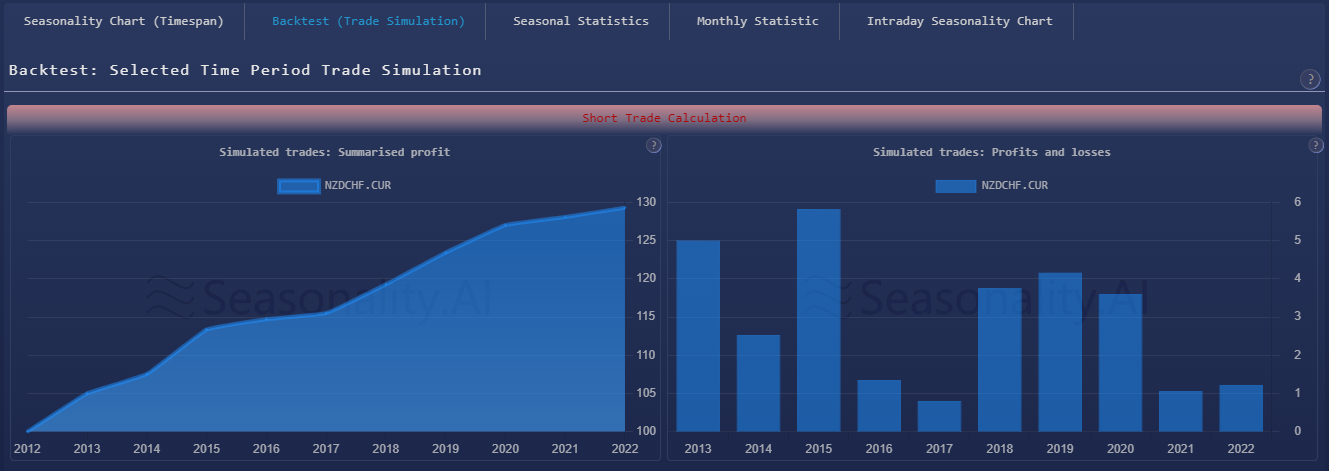1329x471 pixels.
Task: Click 2020 data point on summarised profit line
Action: click(x=506, y=225)
